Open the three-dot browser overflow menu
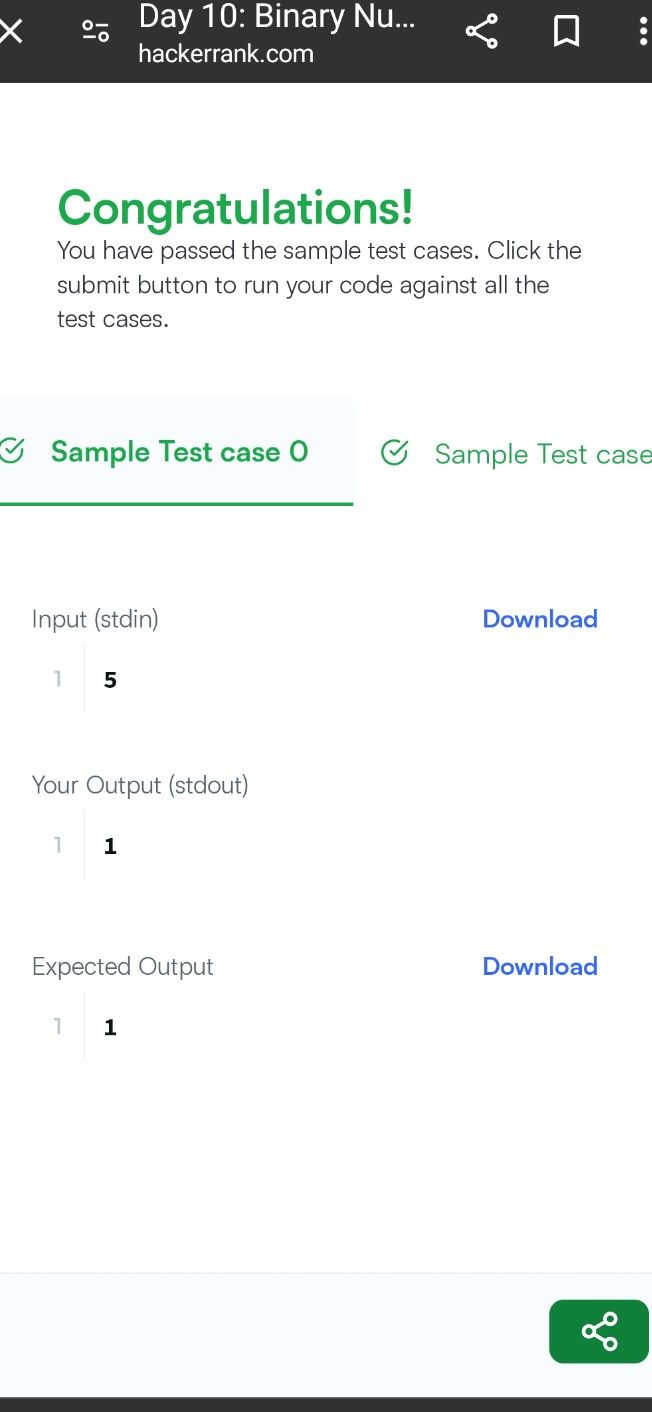652x1412 pixels. click(642, 31)
